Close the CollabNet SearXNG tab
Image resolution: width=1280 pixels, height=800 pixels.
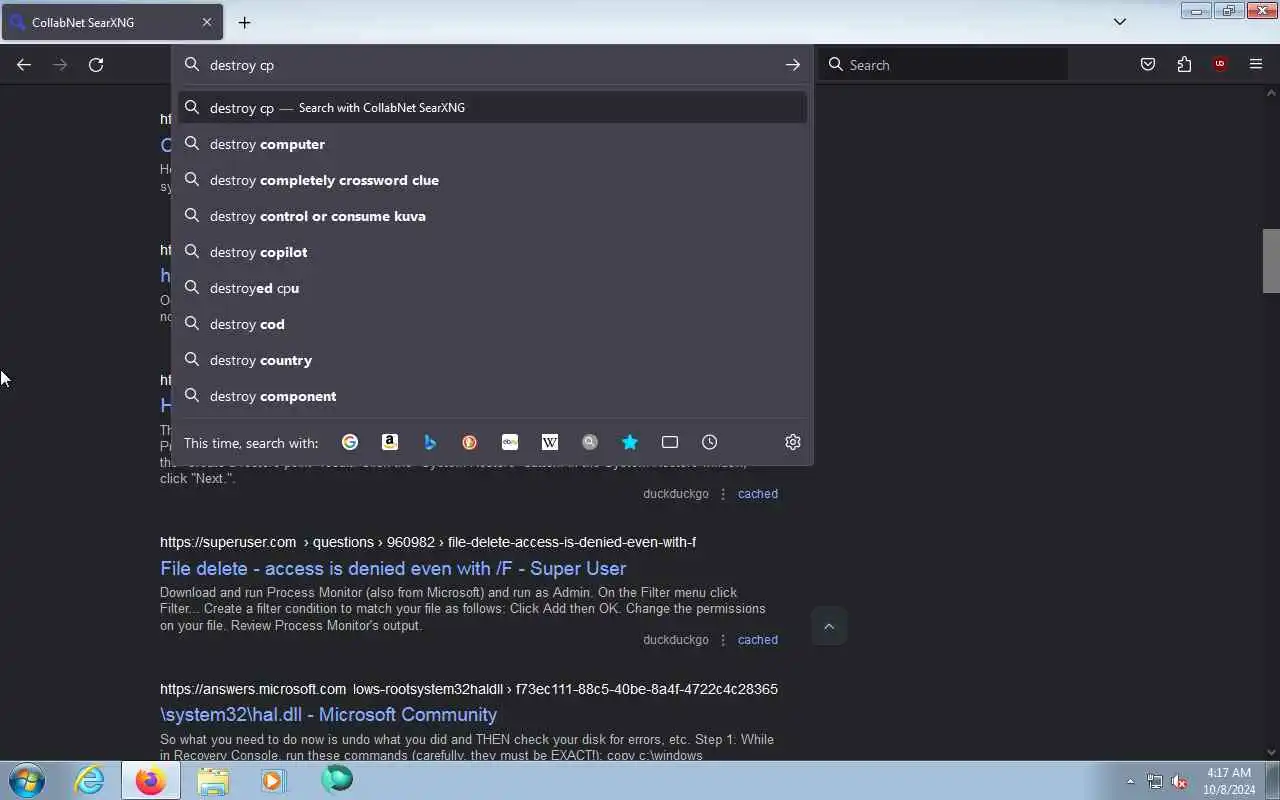coord(207,22)
